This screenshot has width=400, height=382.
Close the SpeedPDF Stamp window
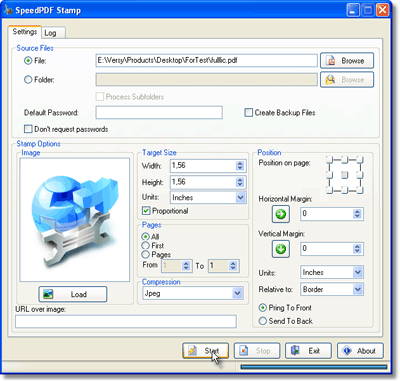click(x=382, y=10)
